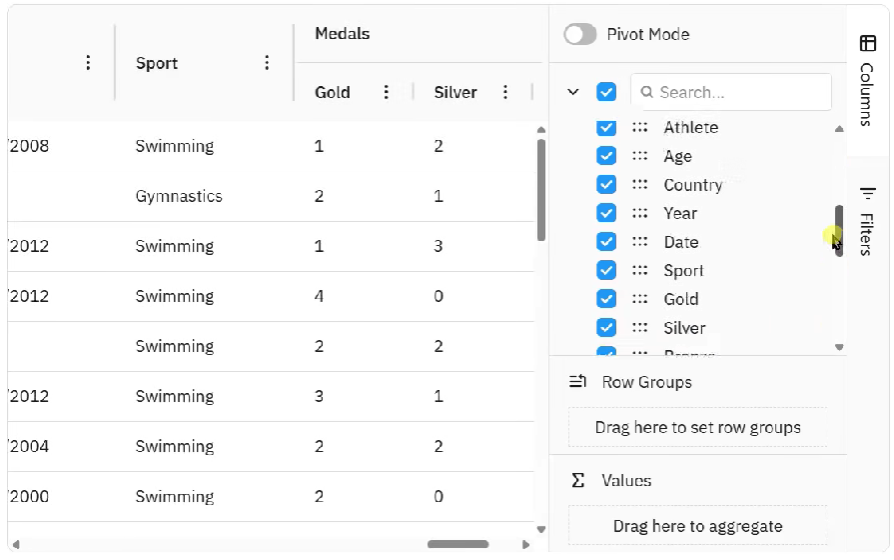Open the Silver column menu icon
Image resolution: width=894 pixels, height=560 pixels.
coord(506,92)
